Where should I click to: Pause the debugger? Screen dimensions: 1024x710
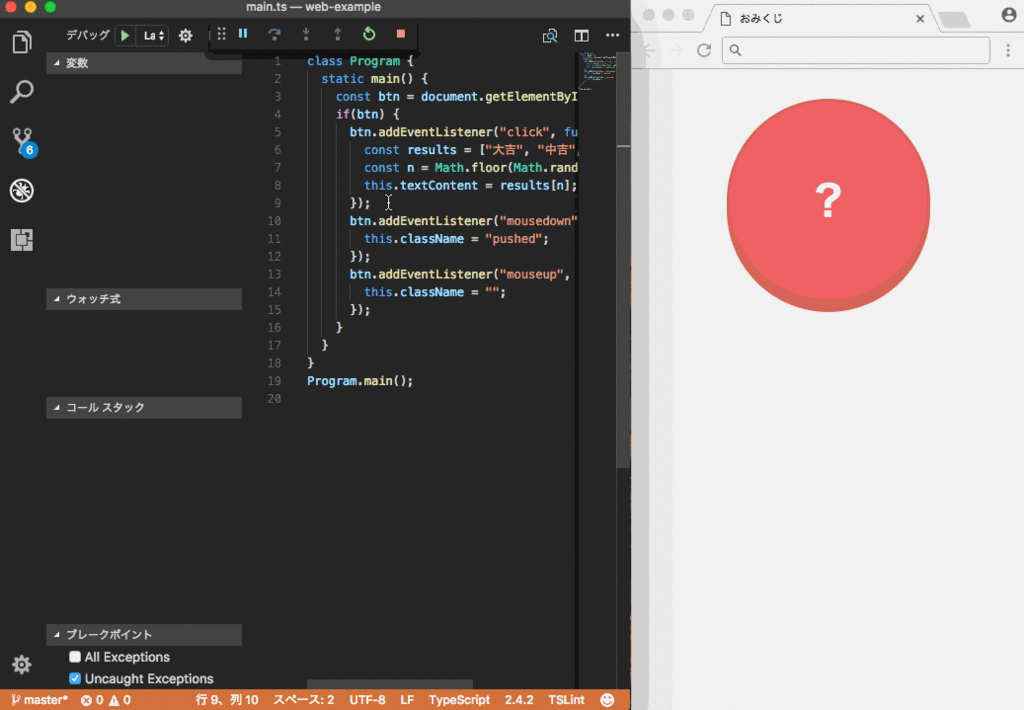point(243,33)
